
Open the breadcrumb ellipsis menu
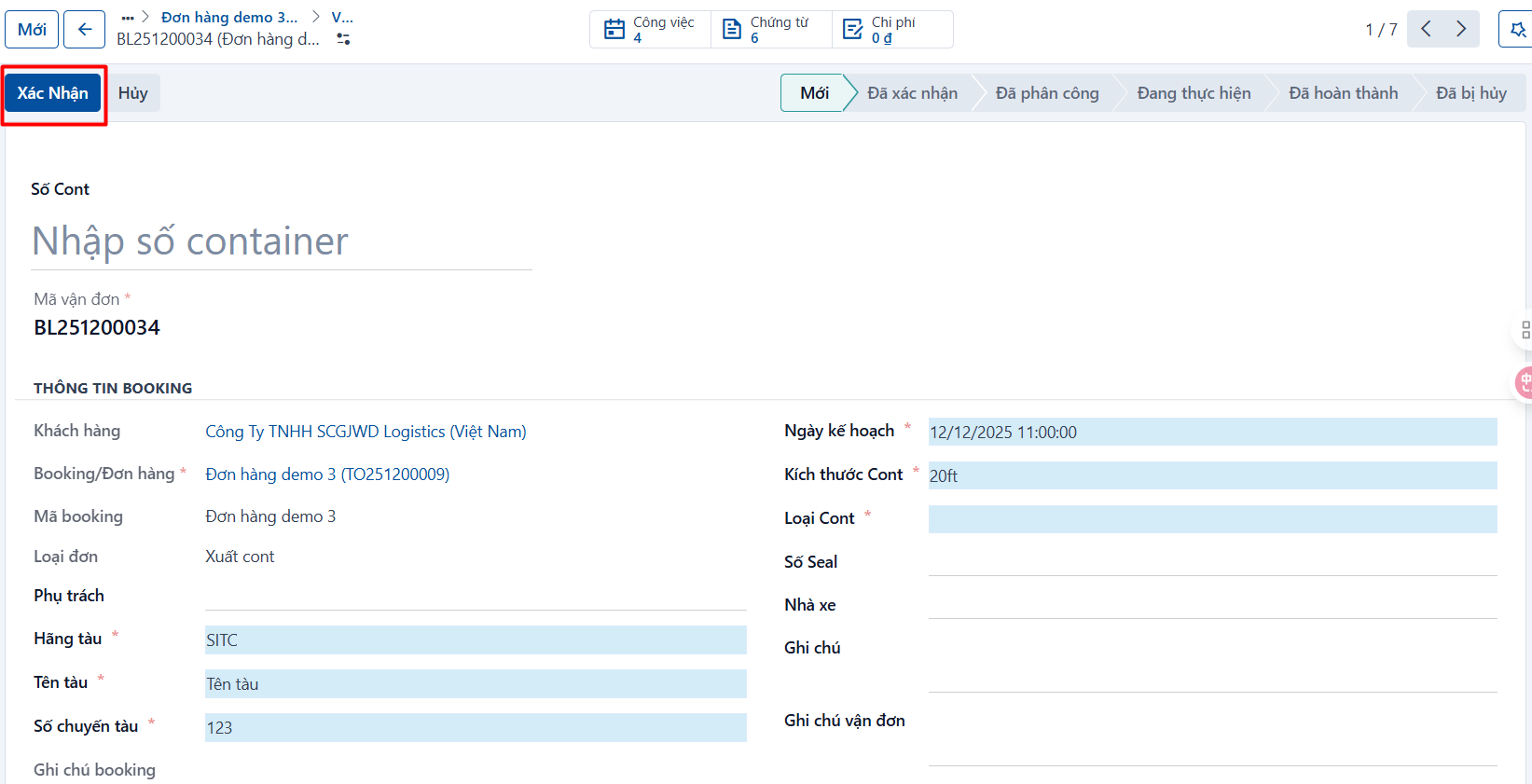128,18
